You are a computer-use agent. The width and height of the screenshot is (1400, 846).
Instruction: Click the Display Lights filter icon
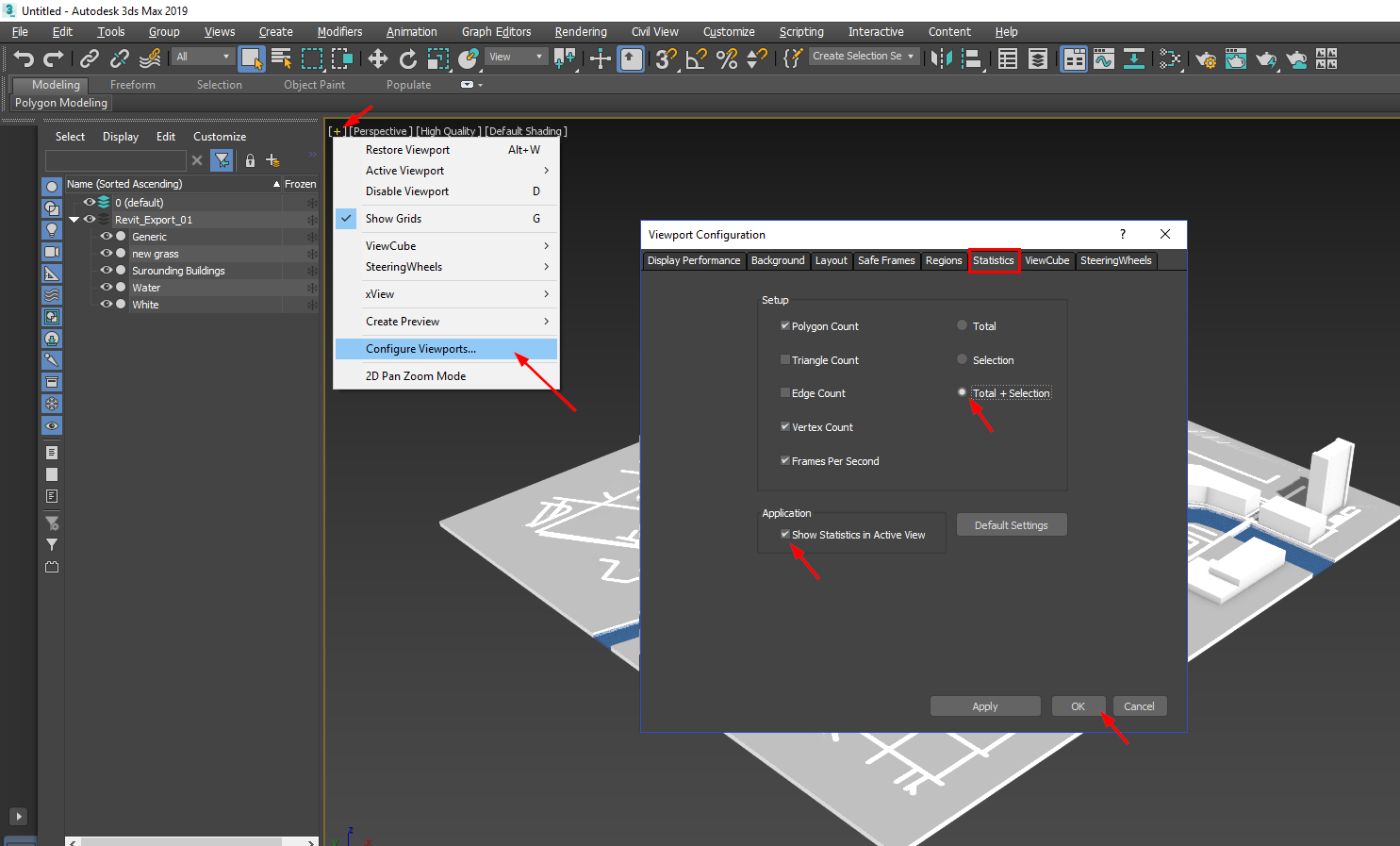click(52, 230)
